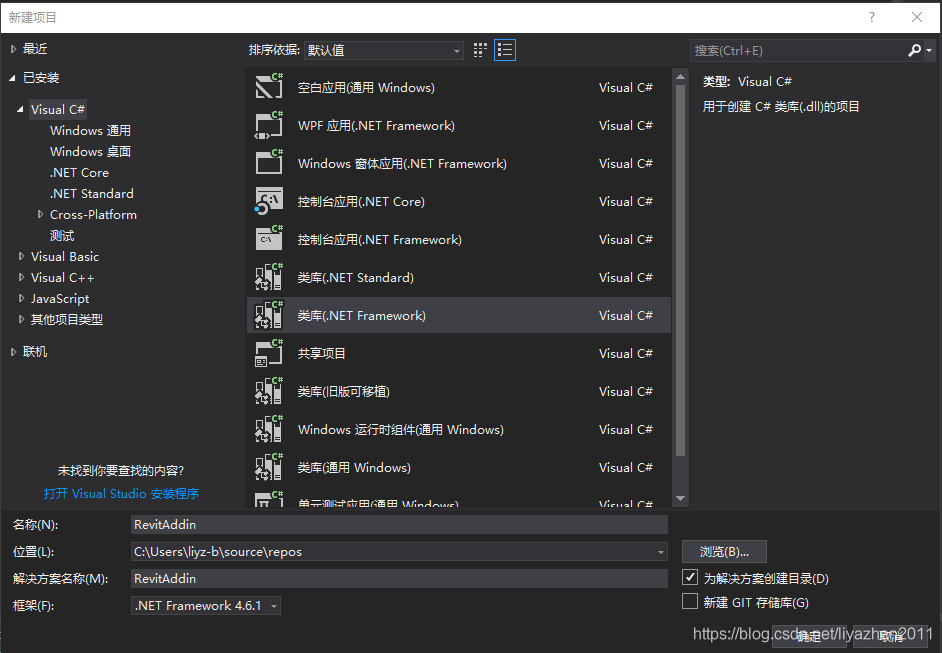Click the template list scroll down arrow
The width and height of the screenshot is (942, 653).
[x=680, y=498]
